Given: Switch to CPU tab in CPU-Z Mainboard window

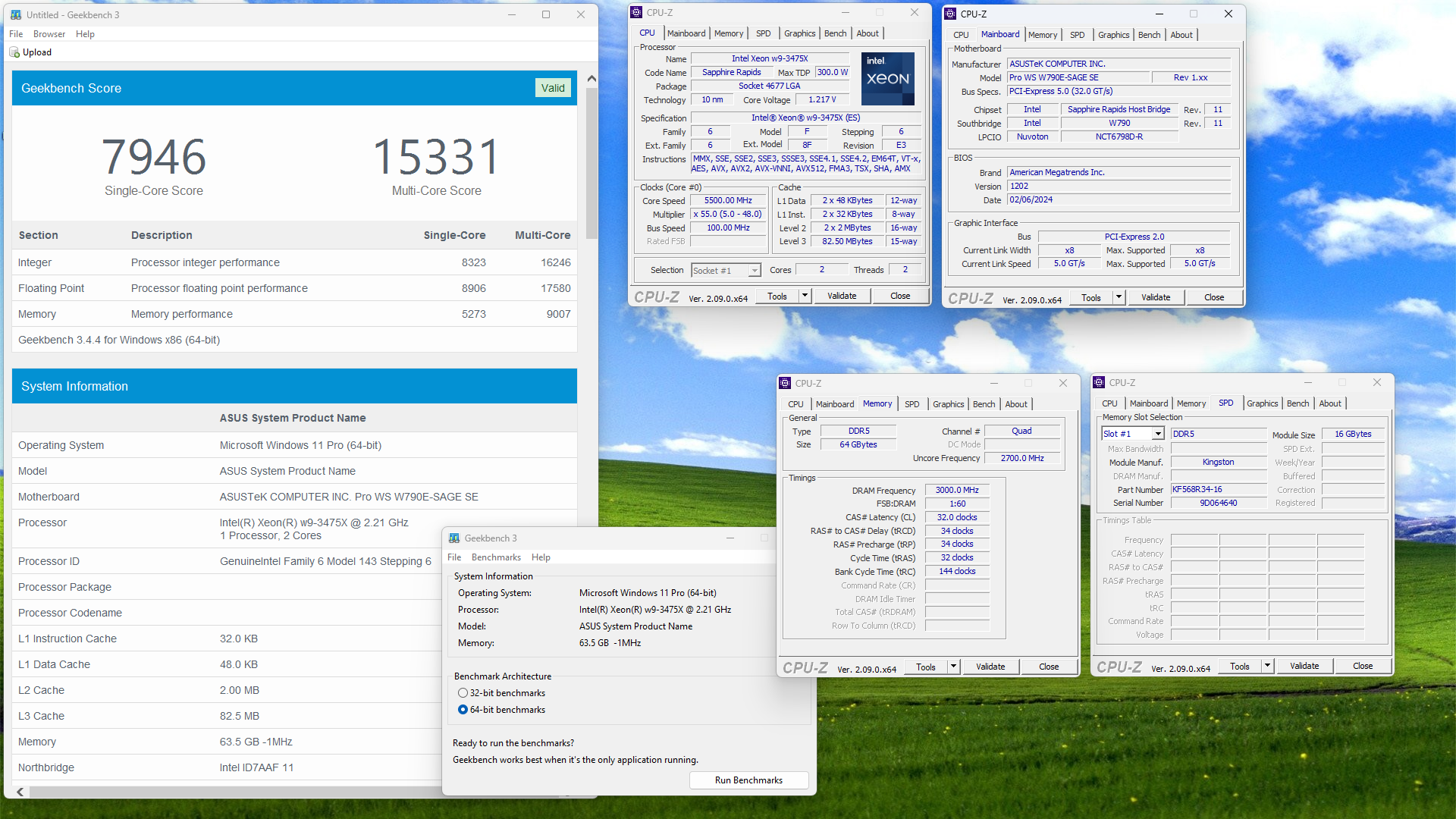Looking at the screenshot, I should 961,35.
